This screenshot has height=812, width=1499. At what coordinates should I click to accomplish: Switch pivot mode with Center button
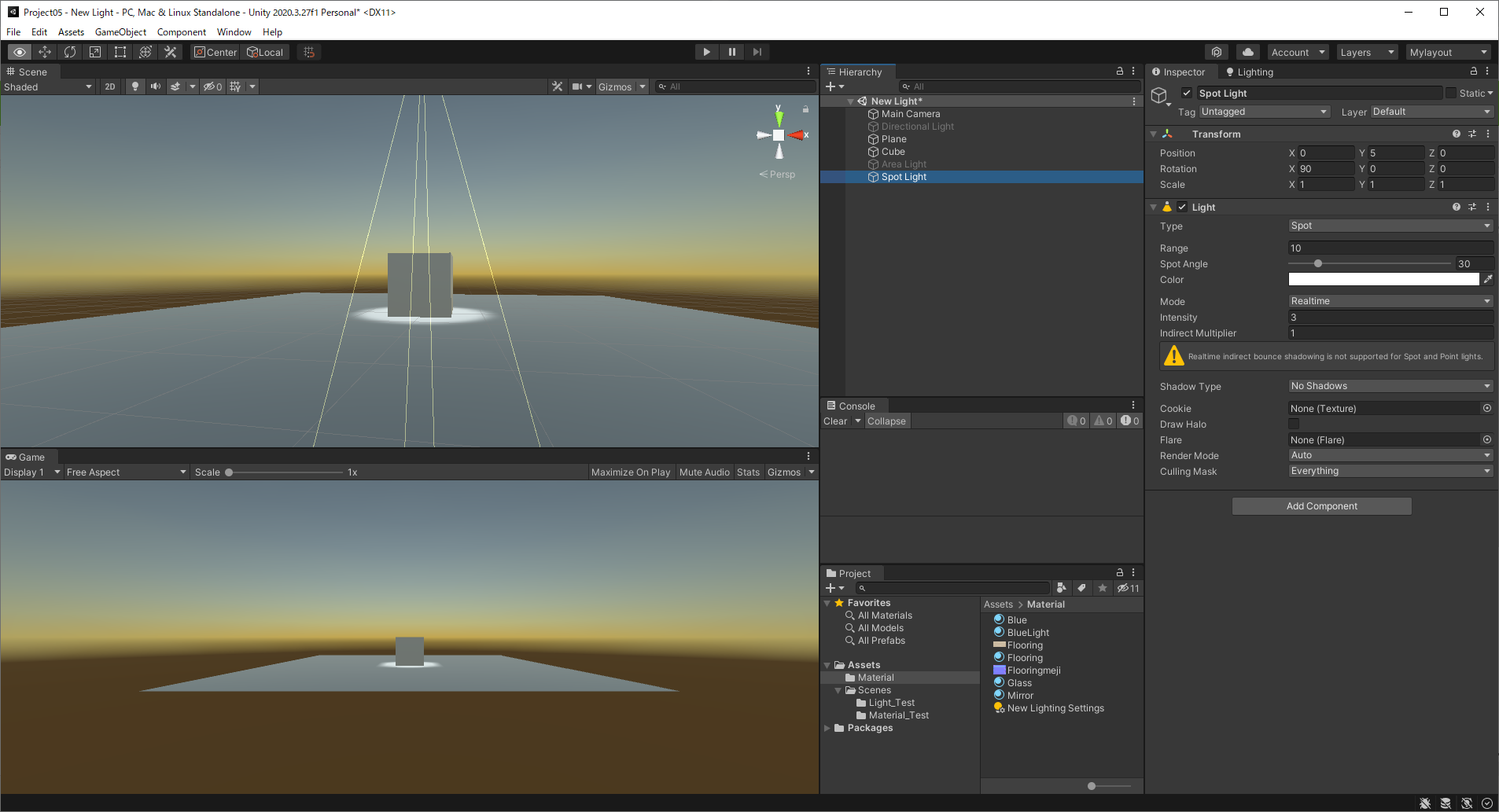click(215, 52)
